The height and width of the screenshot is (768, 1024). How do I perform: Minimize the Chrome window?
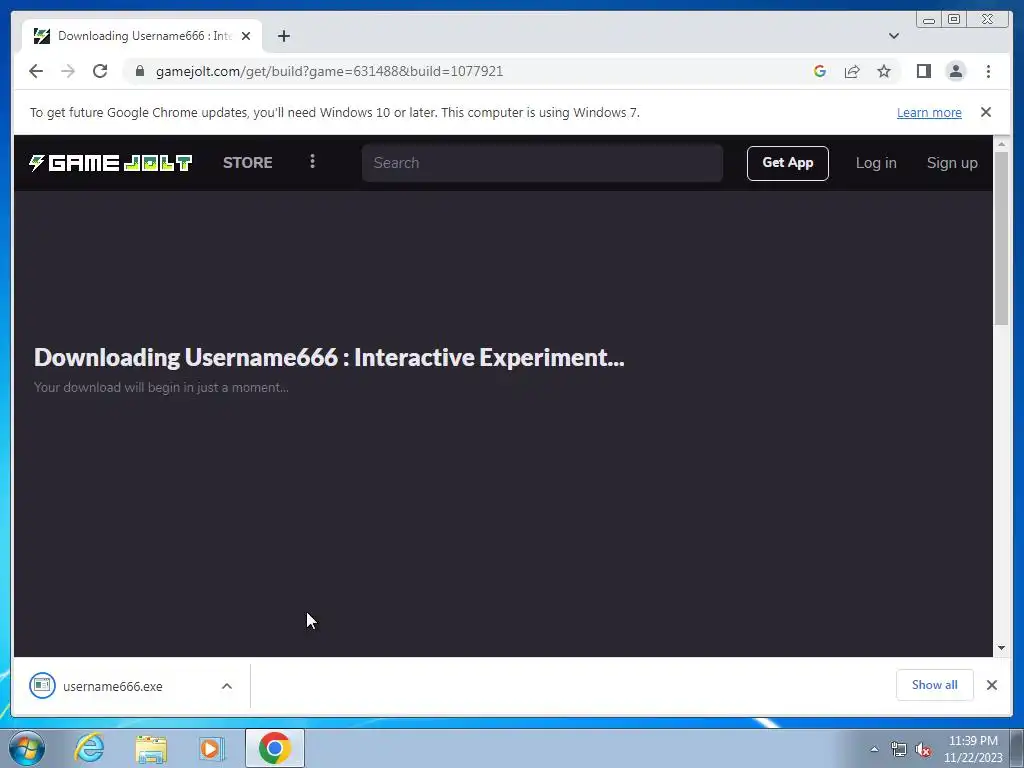tap(929, 20)
